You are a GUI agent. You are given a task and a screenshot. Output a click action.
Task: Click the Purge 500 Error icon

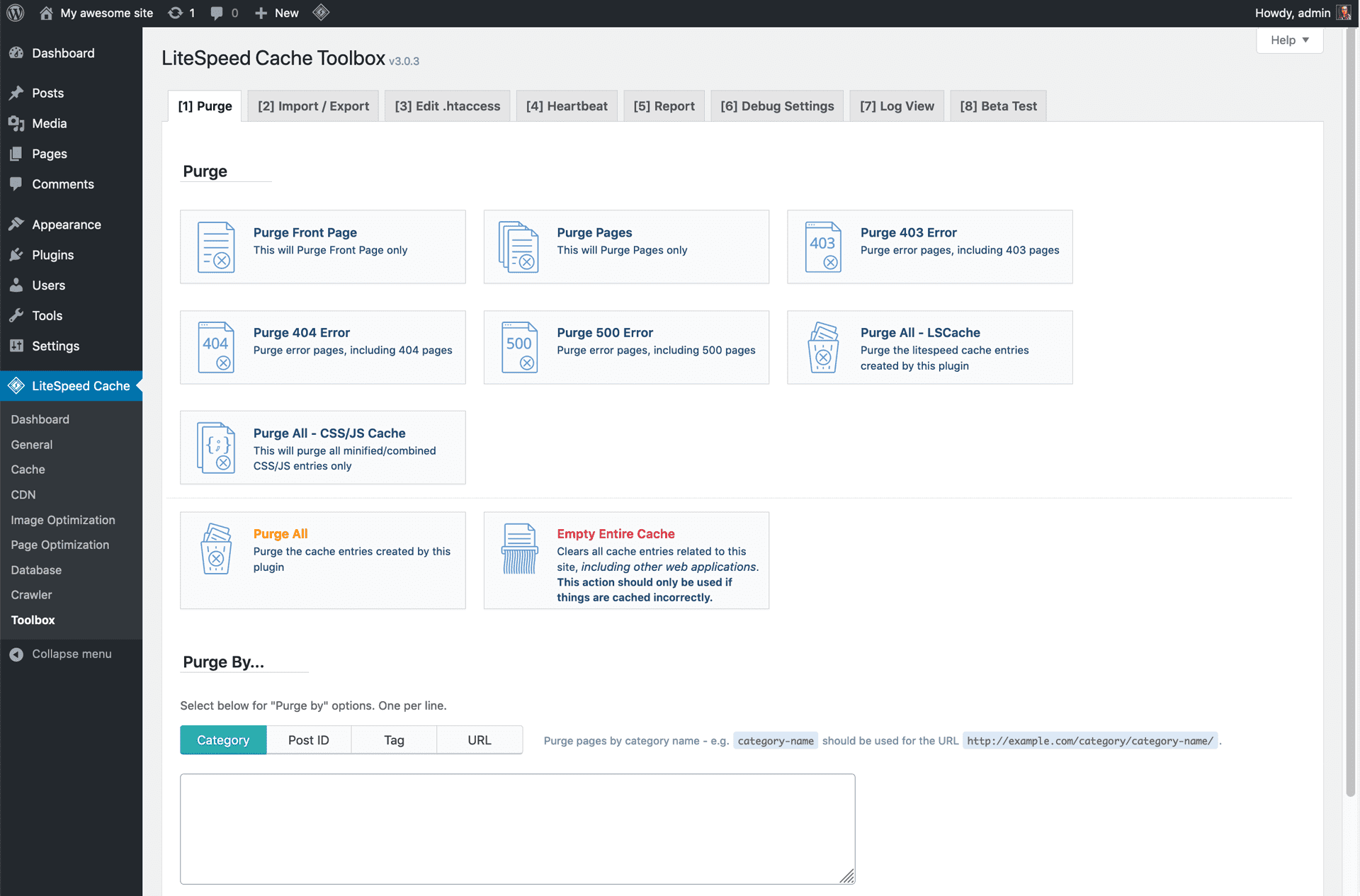click(x=519, y=347)
